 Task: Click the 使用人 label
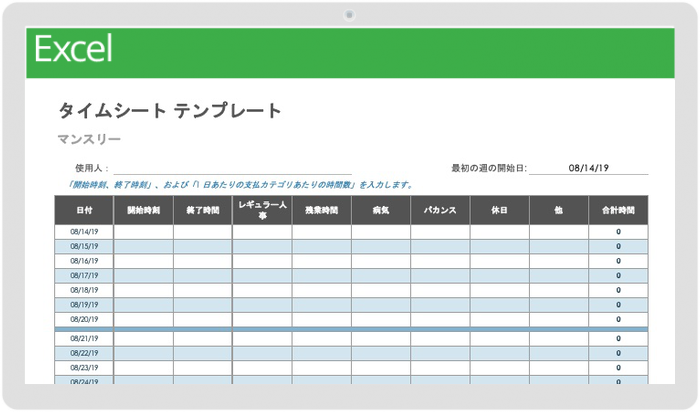(x=92, y=168)
